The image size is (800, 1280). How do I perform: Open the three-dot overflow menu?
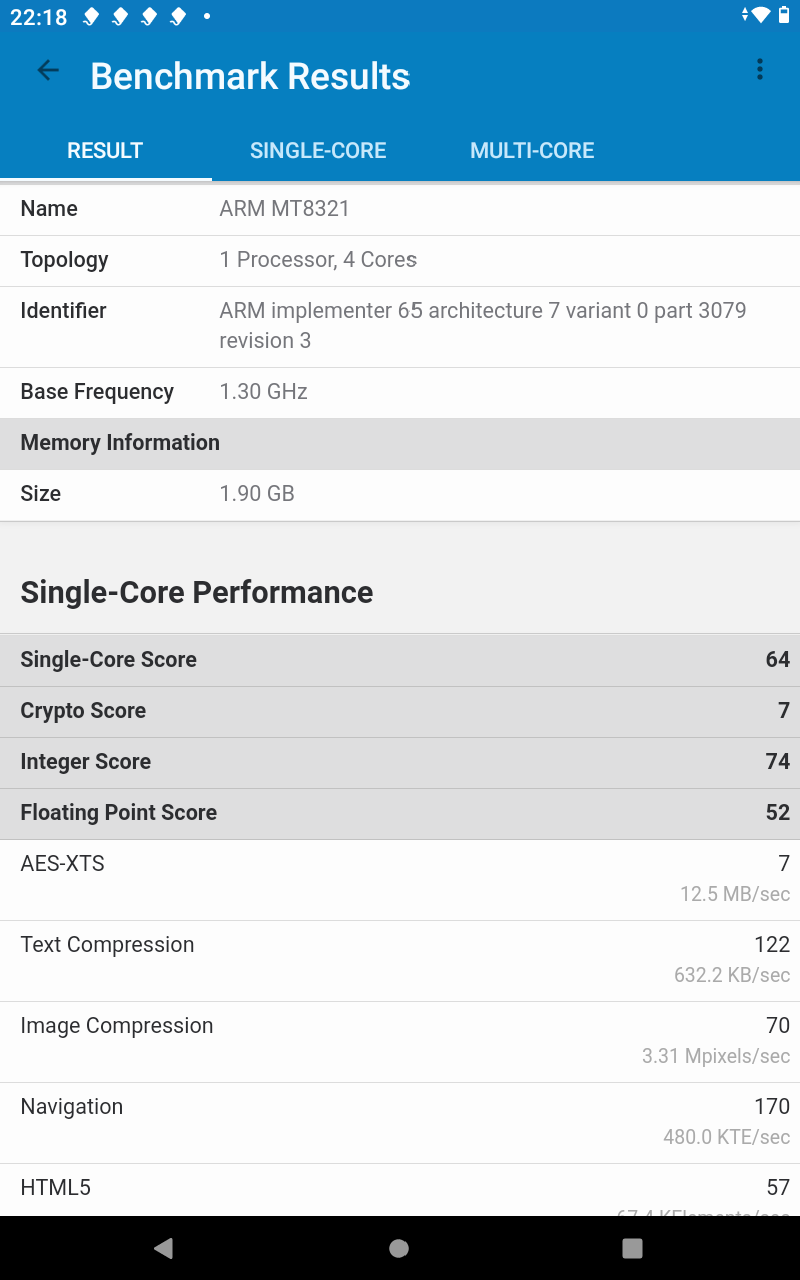click(x=760, y=70)
